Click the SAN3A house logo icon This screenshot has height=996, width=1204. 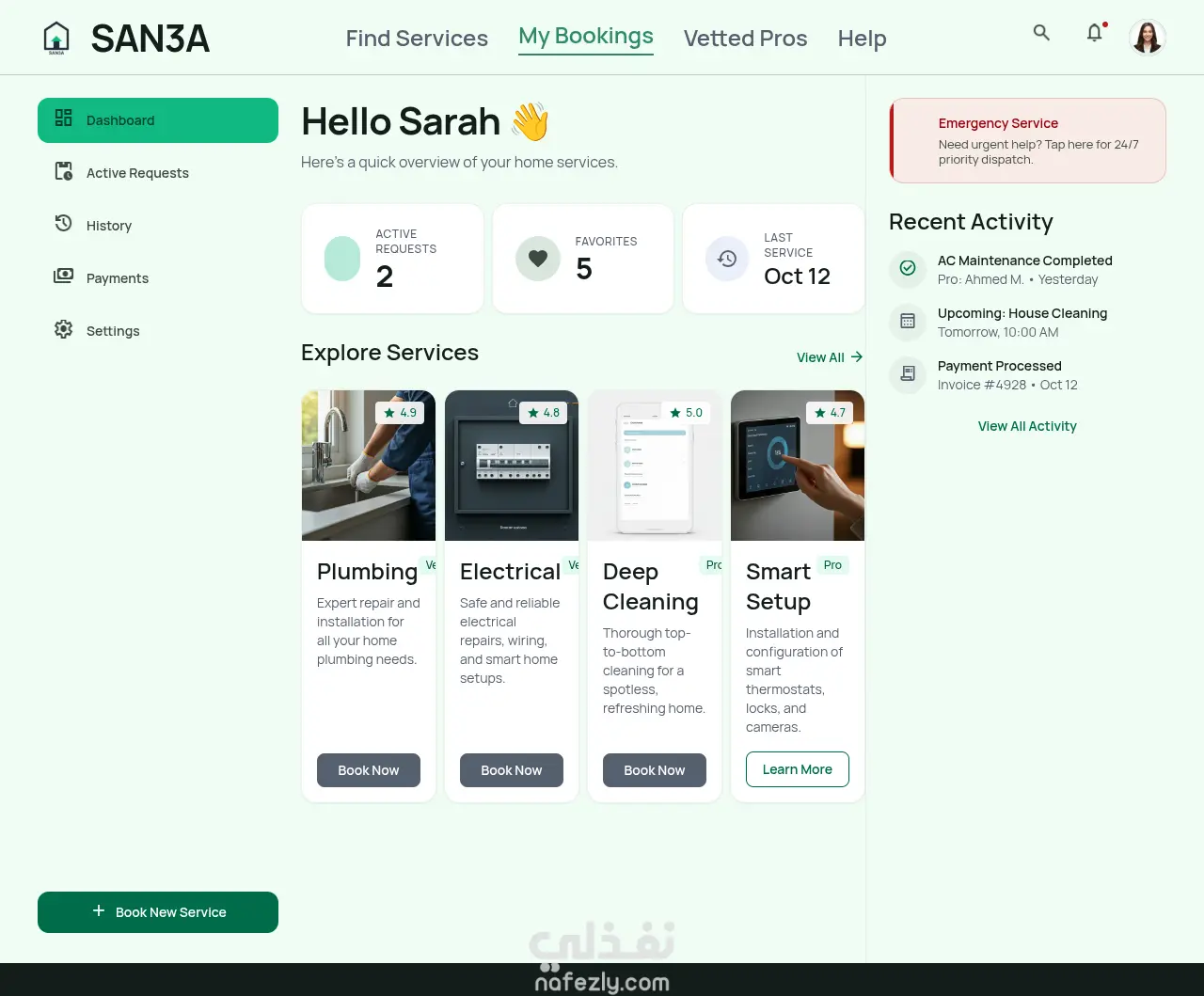[x=56, y=38]
